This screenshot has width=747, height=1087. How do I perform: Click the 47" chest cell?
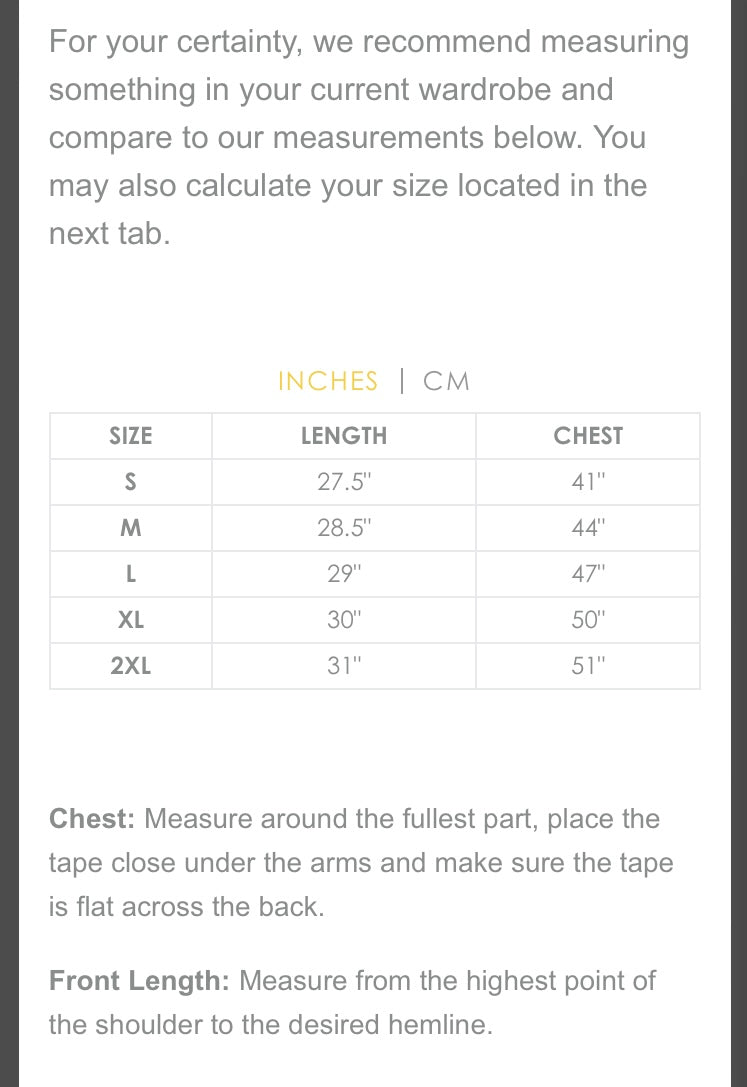pyautogui.click(x=588, y=574)
